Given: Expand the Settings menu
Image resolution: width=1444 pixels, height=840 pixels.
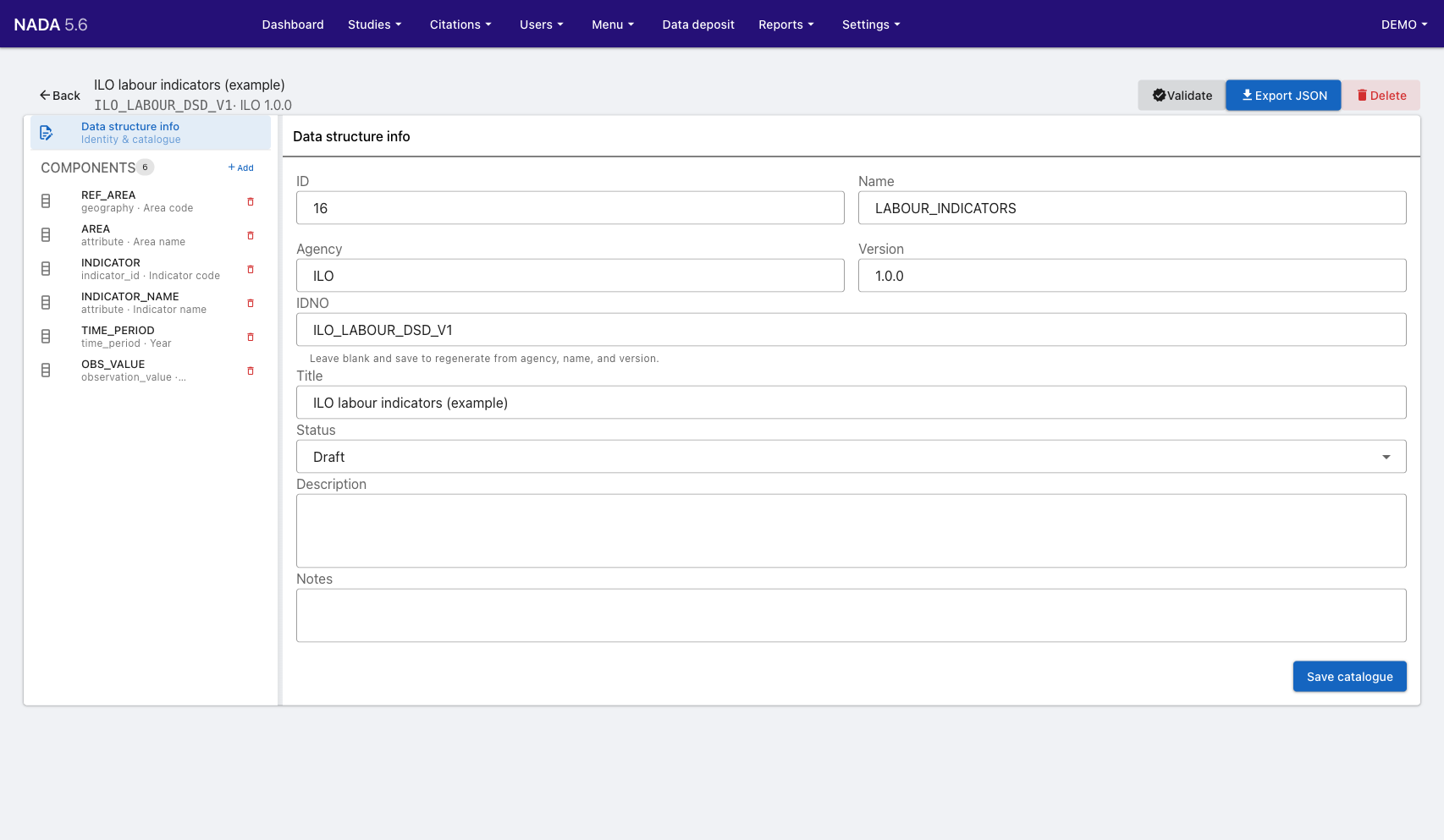Looking at the screenshot, I should (871, 25).
